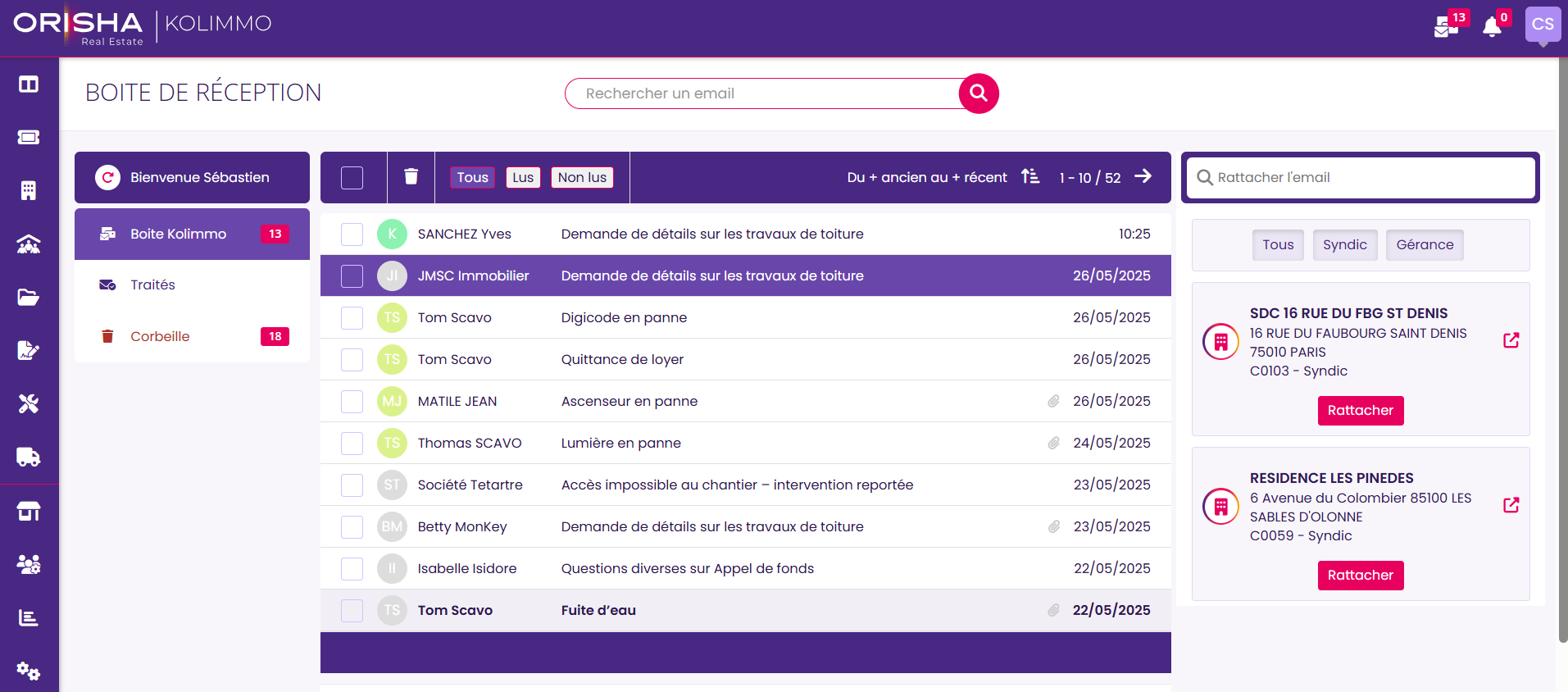The height and width of the screenshot is (692, 1568).
Task: Open the Fuite d'eau email
Action: tap(745, 611)
